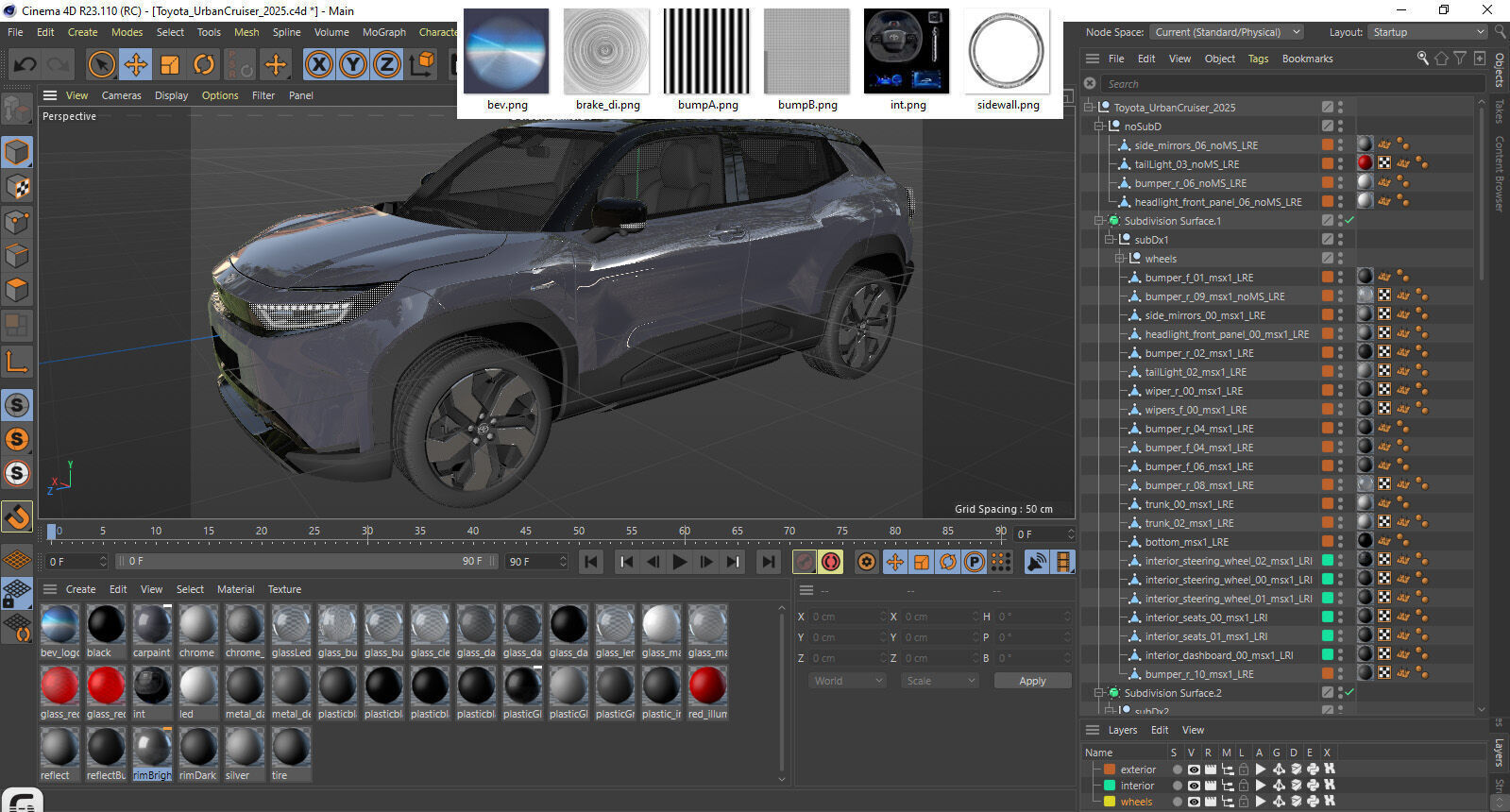Select the Scale tool in top toolbar
The height and width of the screenshot is (812, 1510).
tap(170, 64)
